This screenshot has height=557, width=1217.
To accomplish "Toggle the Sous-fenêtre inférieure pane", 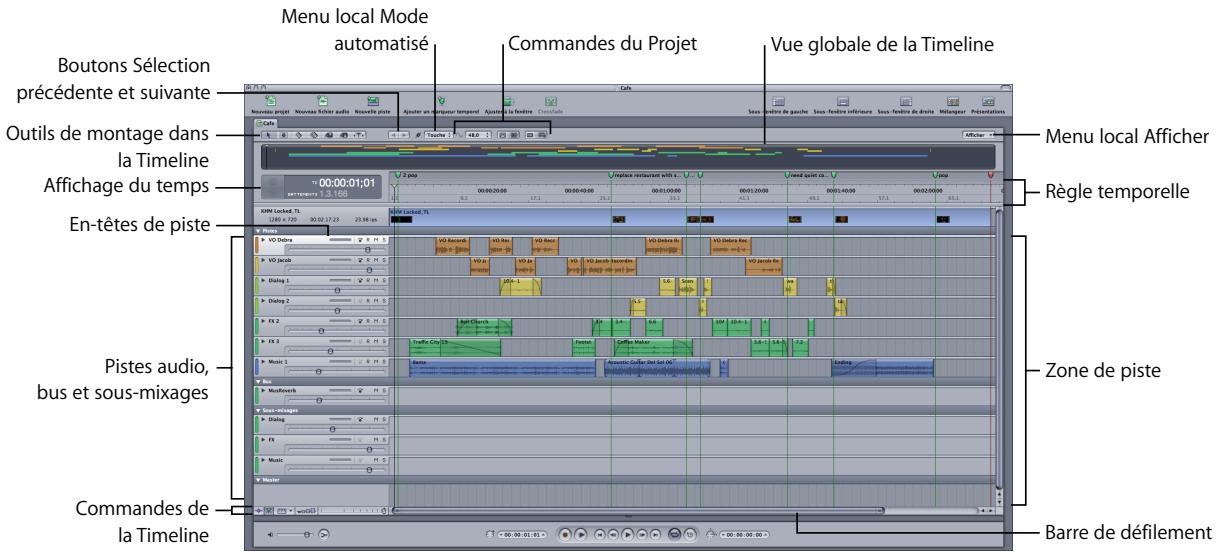I will click(843, 101).
